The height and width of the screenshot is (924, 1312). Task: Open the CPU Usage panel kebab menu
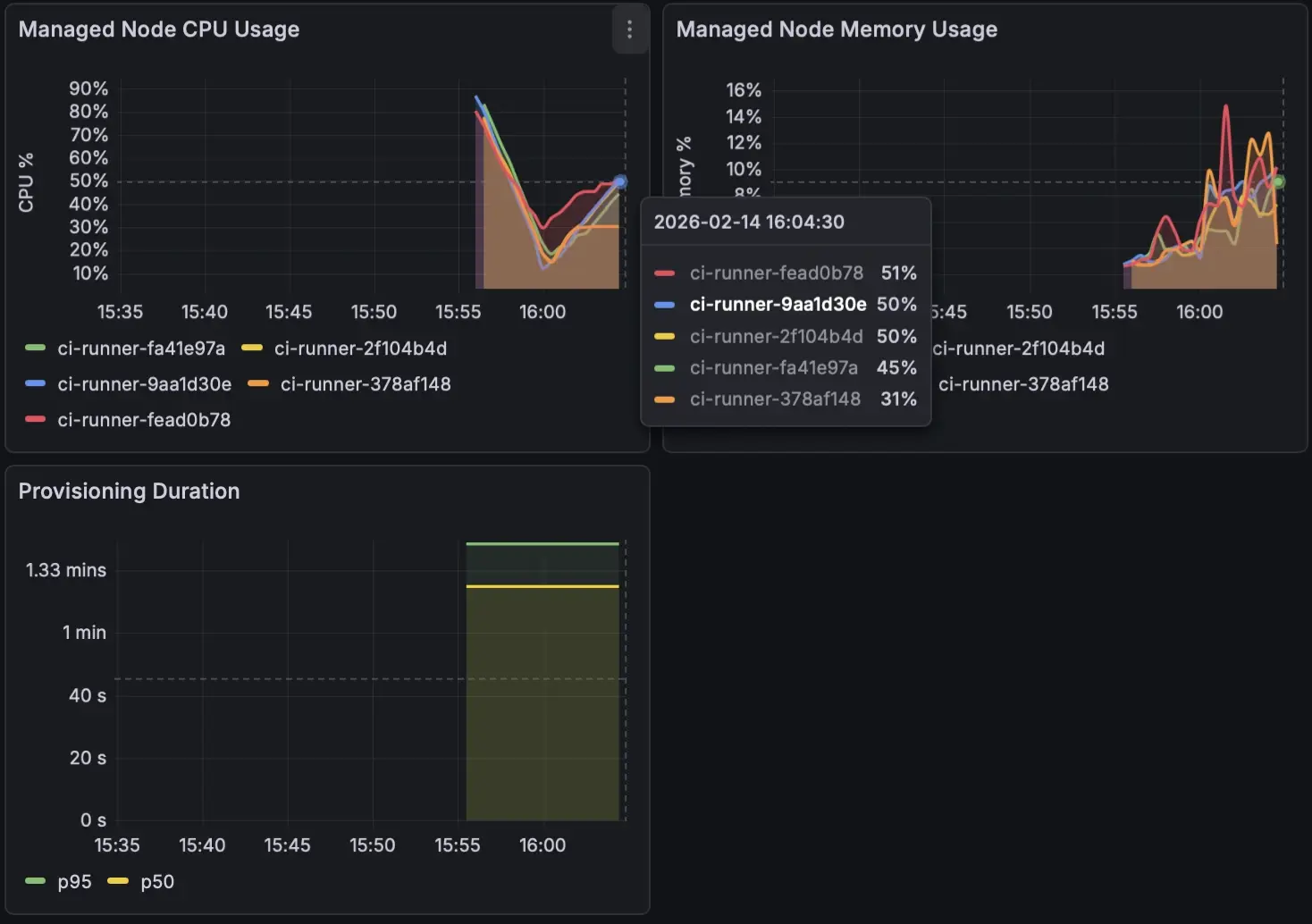pyautogui.click(x=629, y=29)
